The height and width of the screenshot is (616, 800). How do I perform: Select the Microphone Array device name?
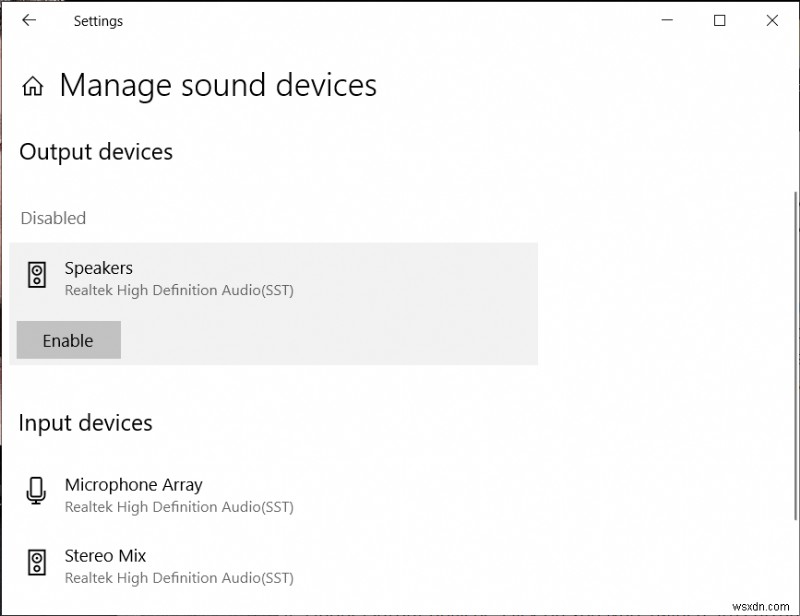[x=133, y=485]
